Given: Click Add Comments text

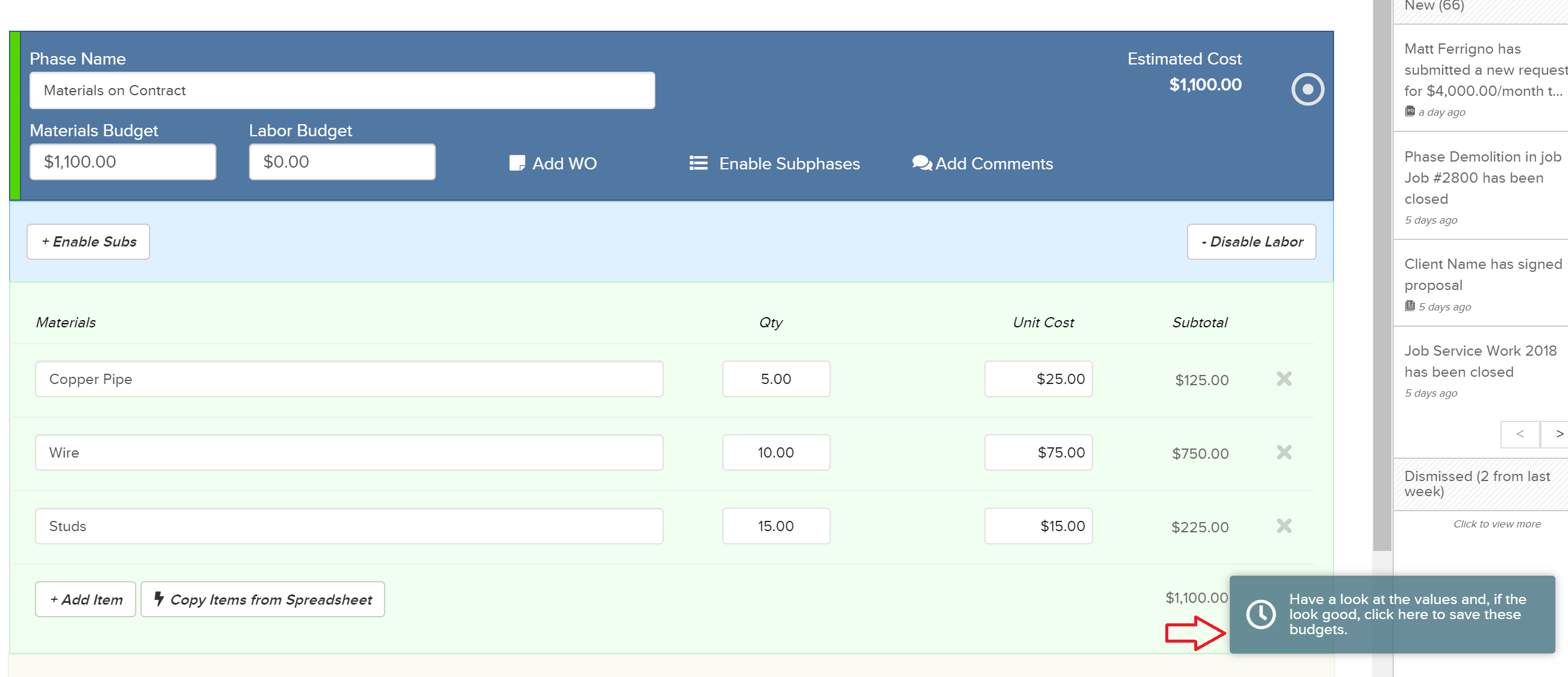Looking at the screenshot, I should point(994,163).
